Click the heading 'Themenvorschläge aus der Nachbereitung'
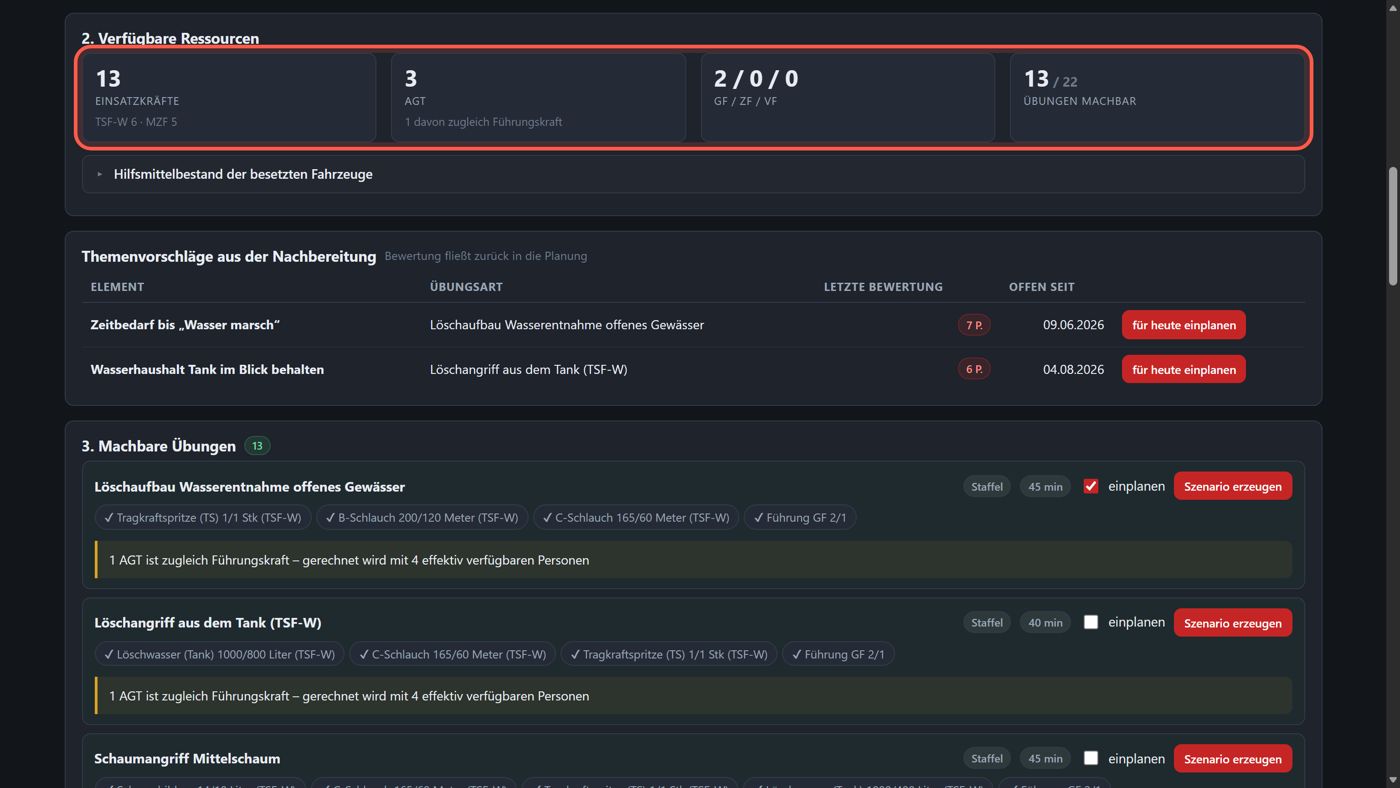Viewport: 1400px width, 788px height. (x=229, y=256)
